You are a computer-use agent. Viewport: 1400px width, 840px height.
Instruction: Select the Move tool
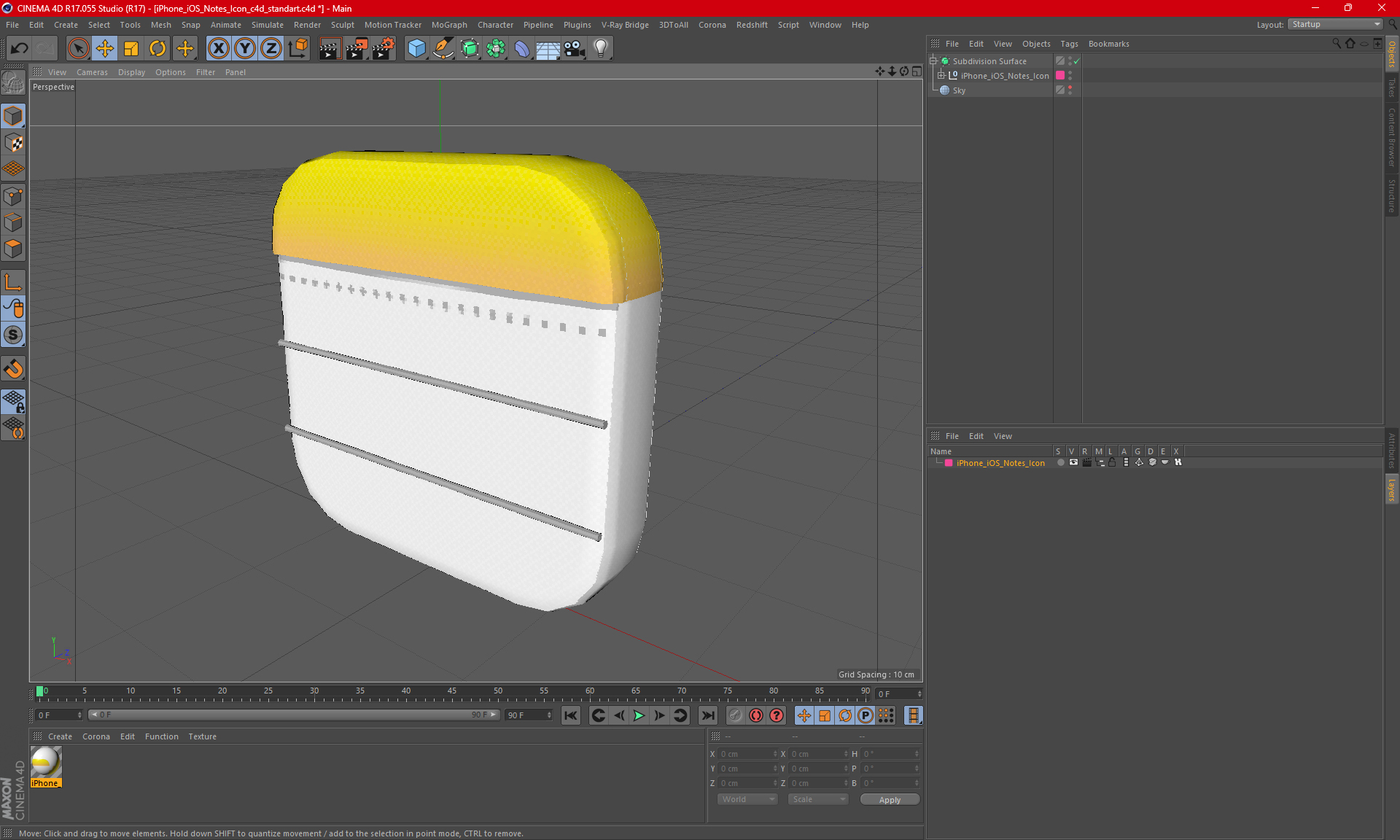[105, 48]
